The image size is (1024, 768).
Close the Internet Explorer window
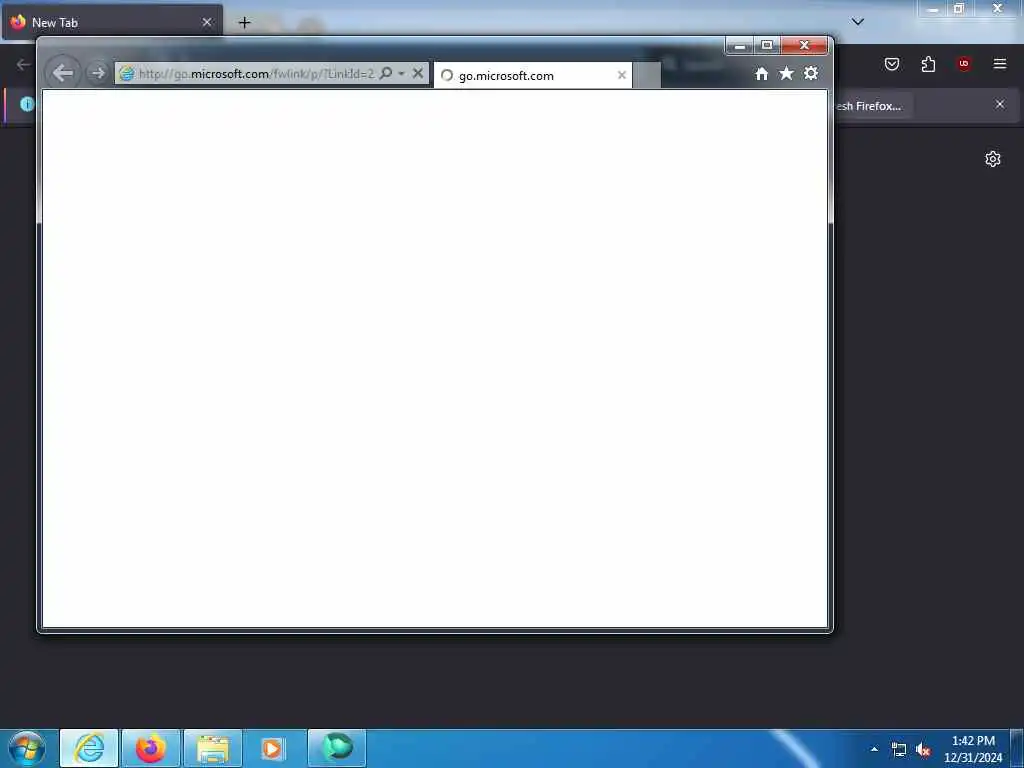pyautogui.click(x=805, y=45)
